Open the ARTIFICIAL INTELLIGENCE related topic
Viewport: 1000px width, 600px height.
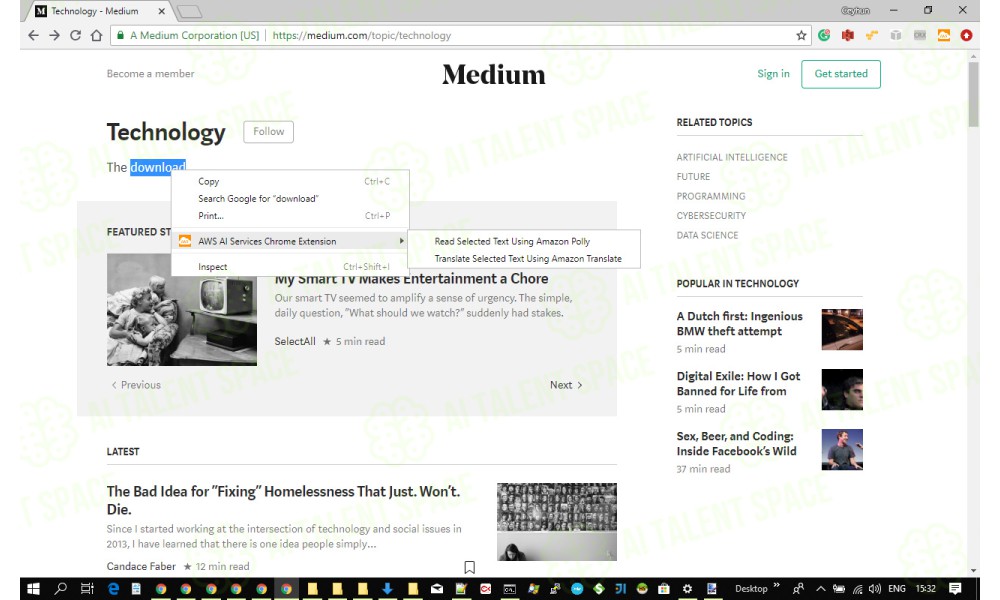point(732,157)
